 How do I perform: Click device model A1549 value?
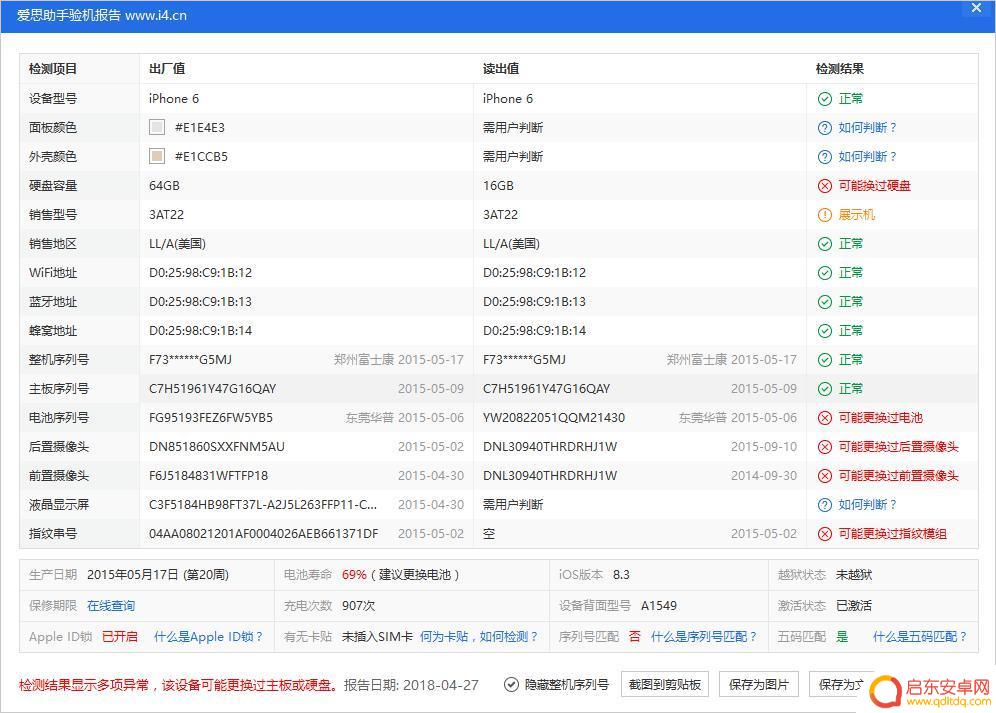point(659,606)
